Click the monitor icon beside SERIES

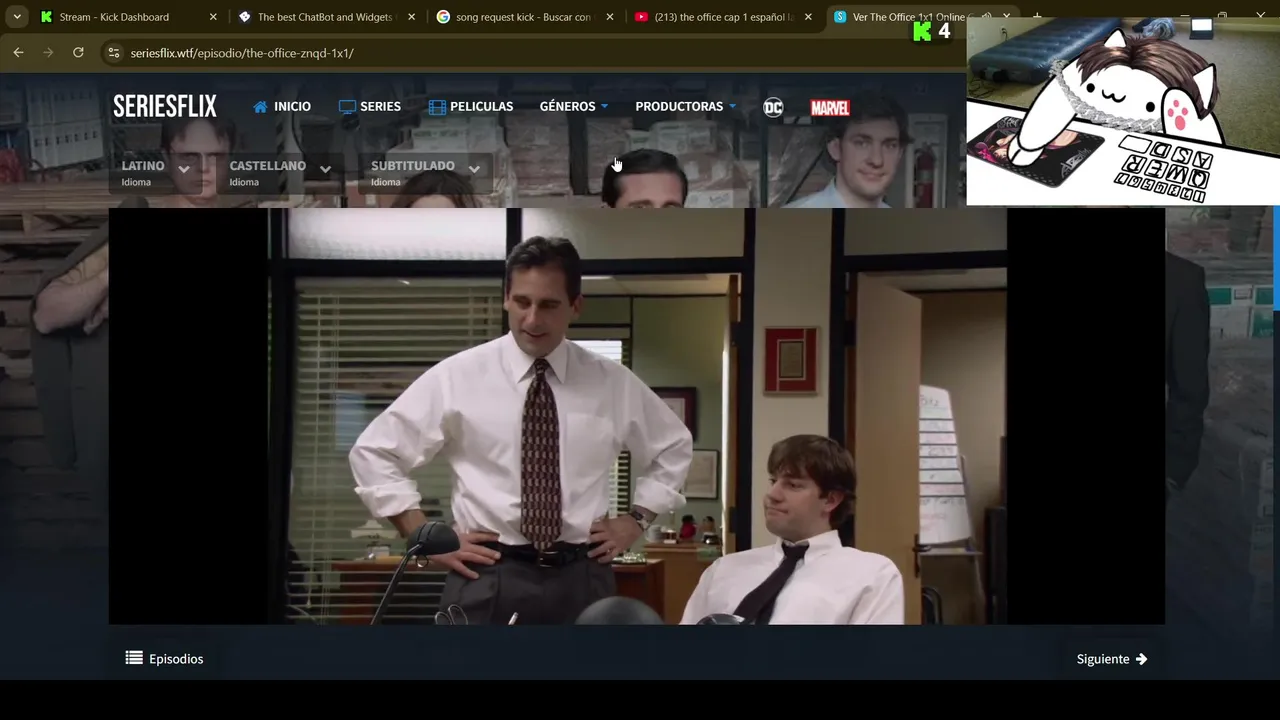pyautogui.click(x=347, y=107)
